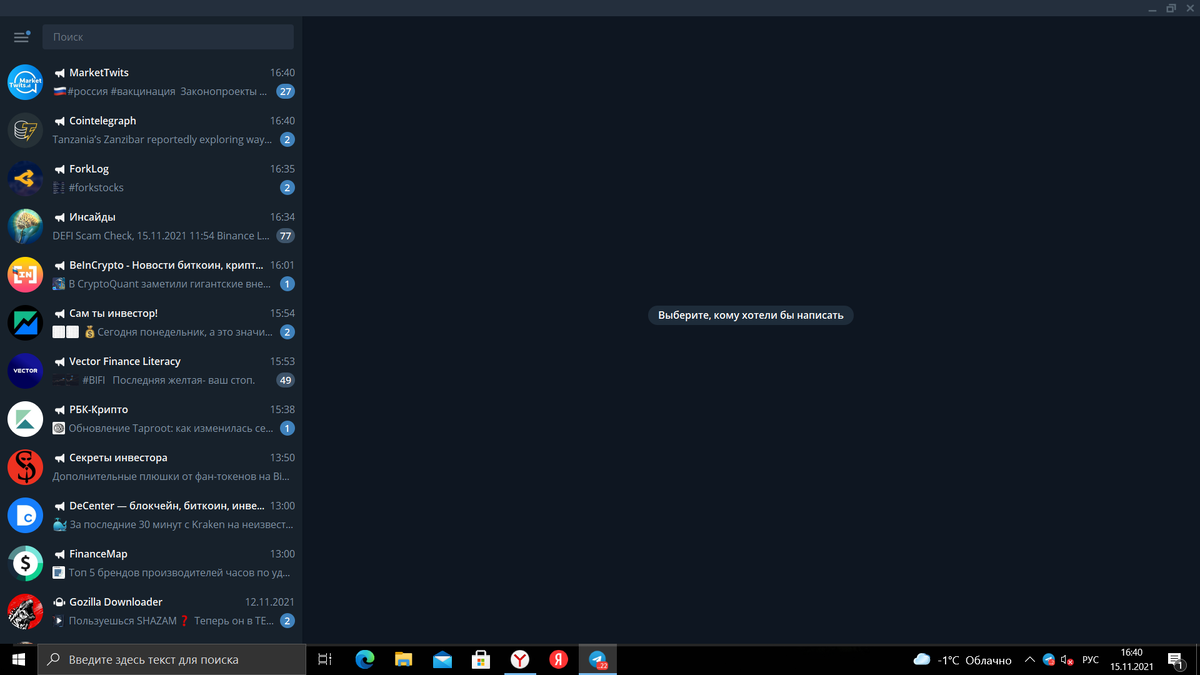Launch Microsoft Edge from the taskbar
Viewport: 1200px width, 675px height.
364,660
